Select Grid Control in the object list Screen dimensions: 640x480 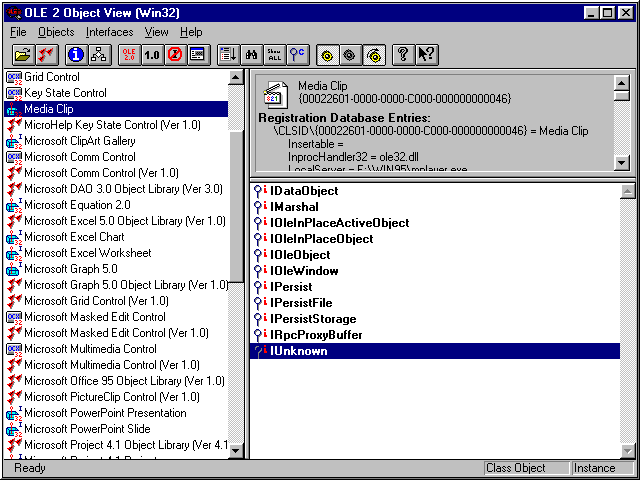53,77
